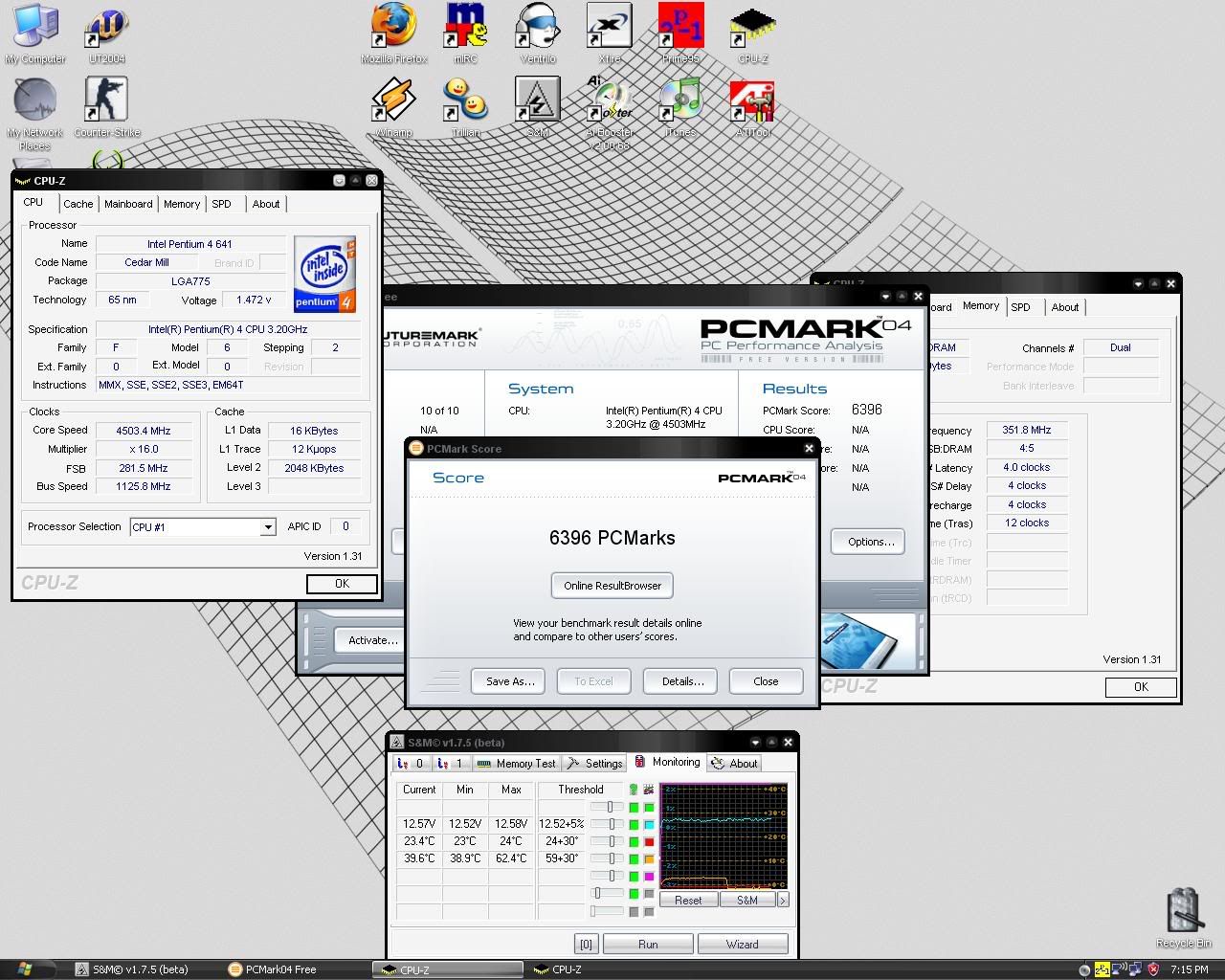This screenshot has height=980, width=1225.
Task: Toggle green indicator on the 23.4°C row
Action: 634,841
